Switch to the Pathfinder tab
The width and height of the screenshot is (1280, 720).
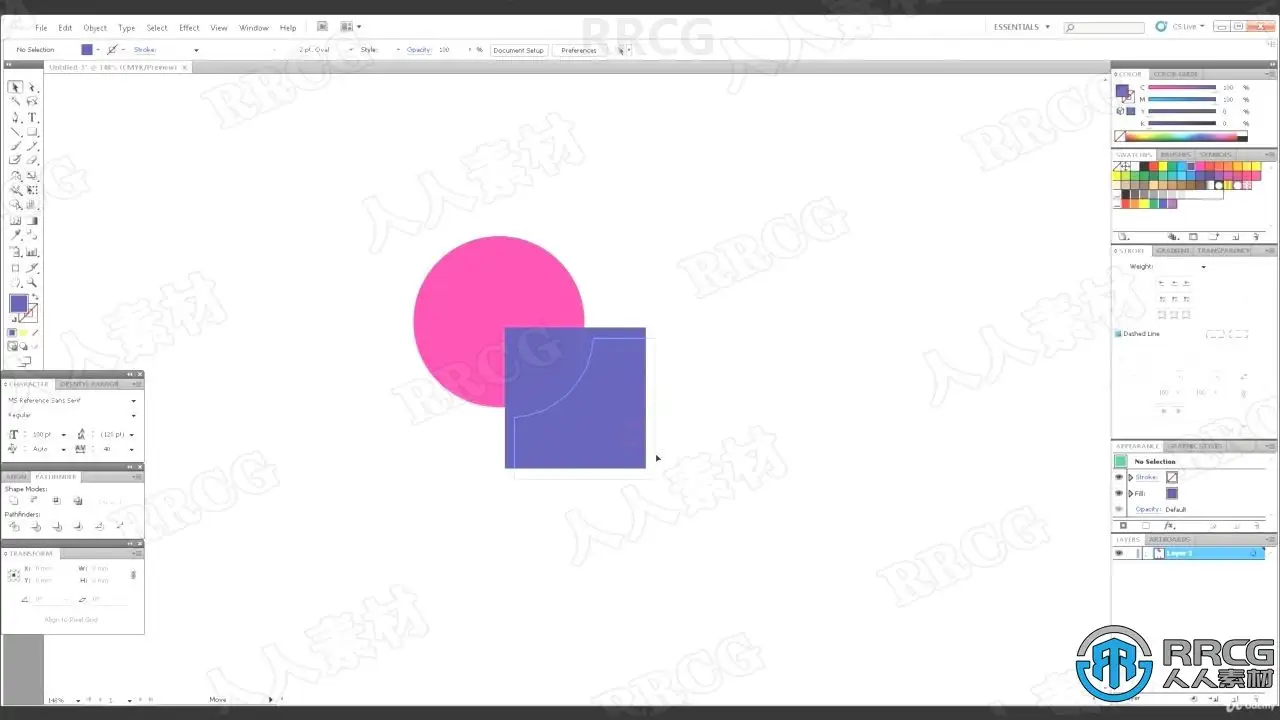tap(56, 477)
